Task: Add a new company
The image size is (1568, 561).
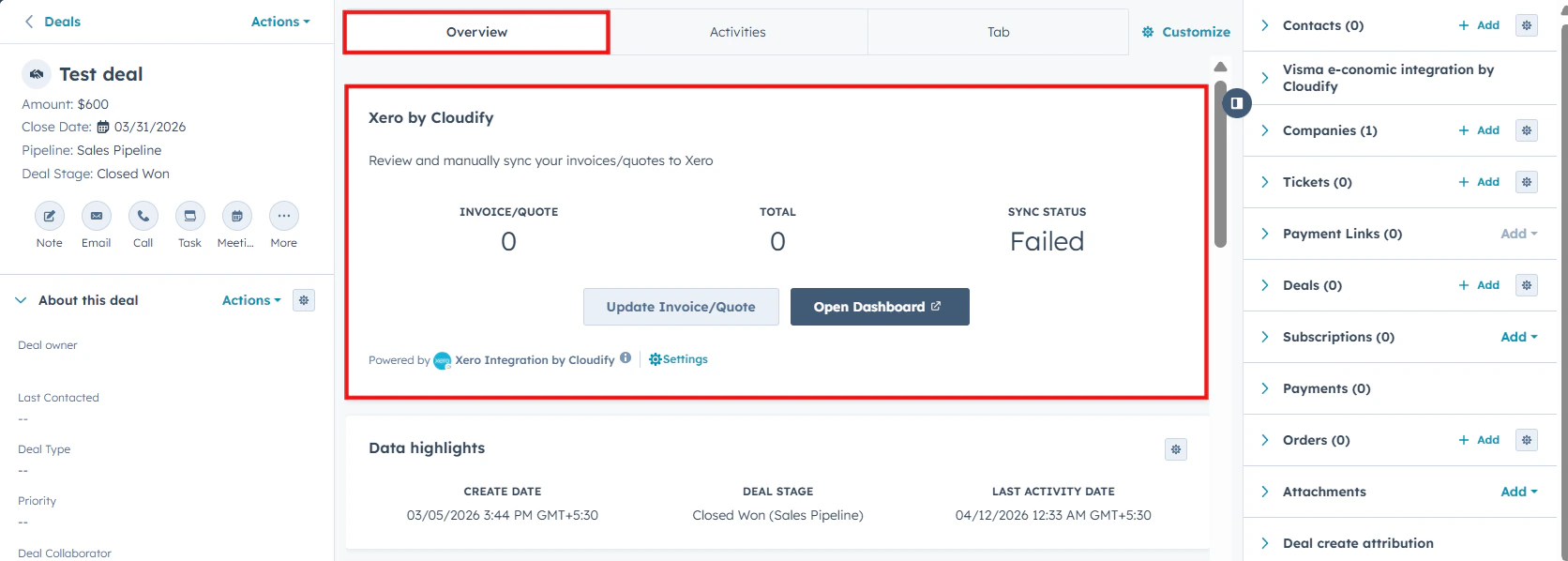Action: point(1479,130)
